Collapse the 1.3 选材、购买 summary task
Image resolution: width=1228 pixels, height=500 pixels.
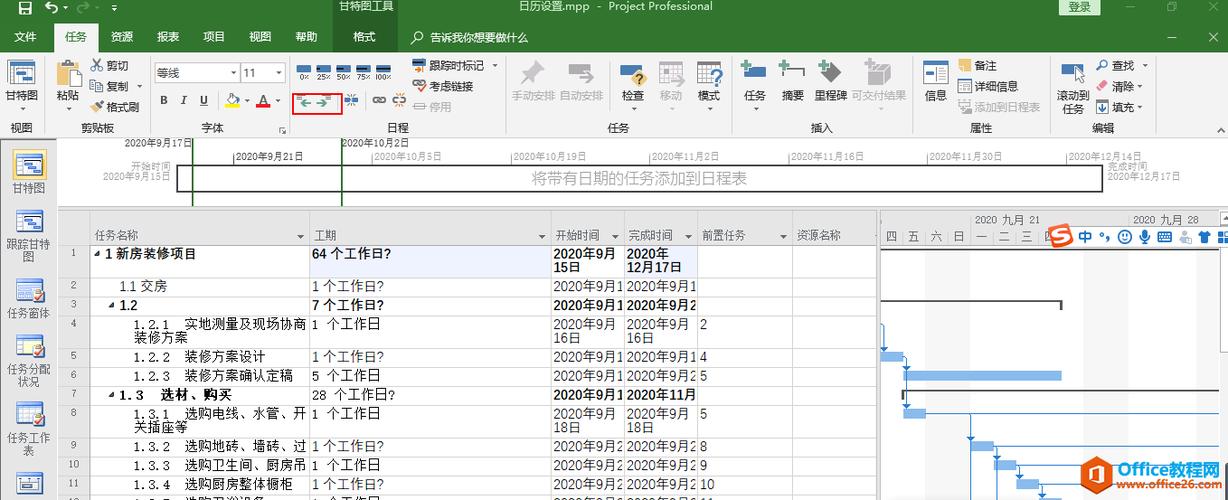[x=112, y=396]
